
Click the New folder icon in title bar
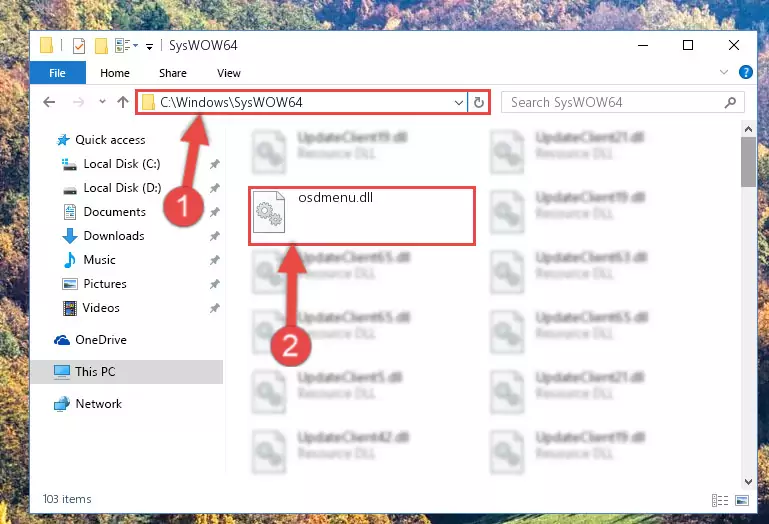[101, 46]
